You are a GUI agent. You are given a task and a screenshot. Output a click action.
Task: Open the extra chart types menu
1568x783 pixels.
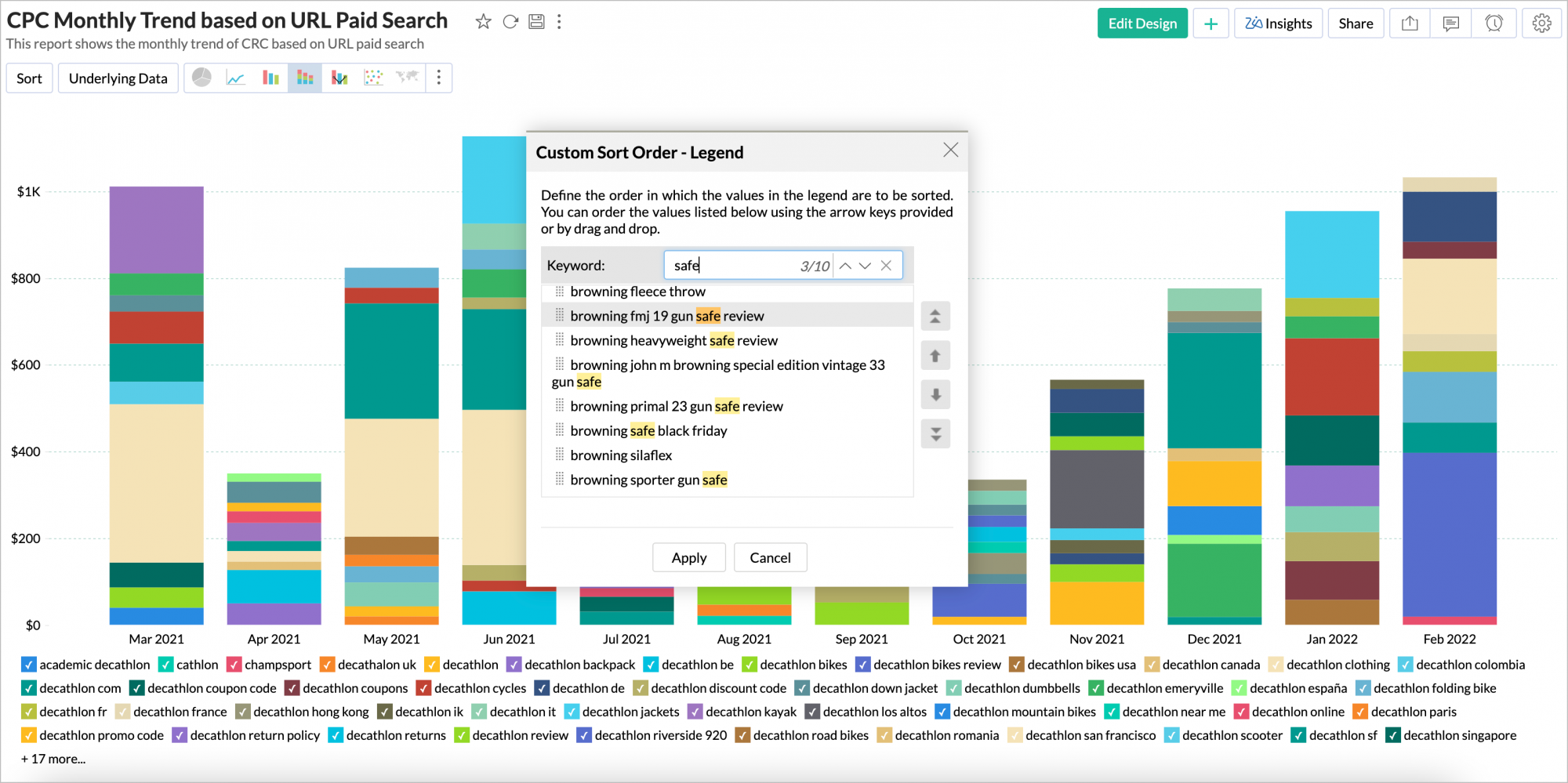[x=438, y=78]
